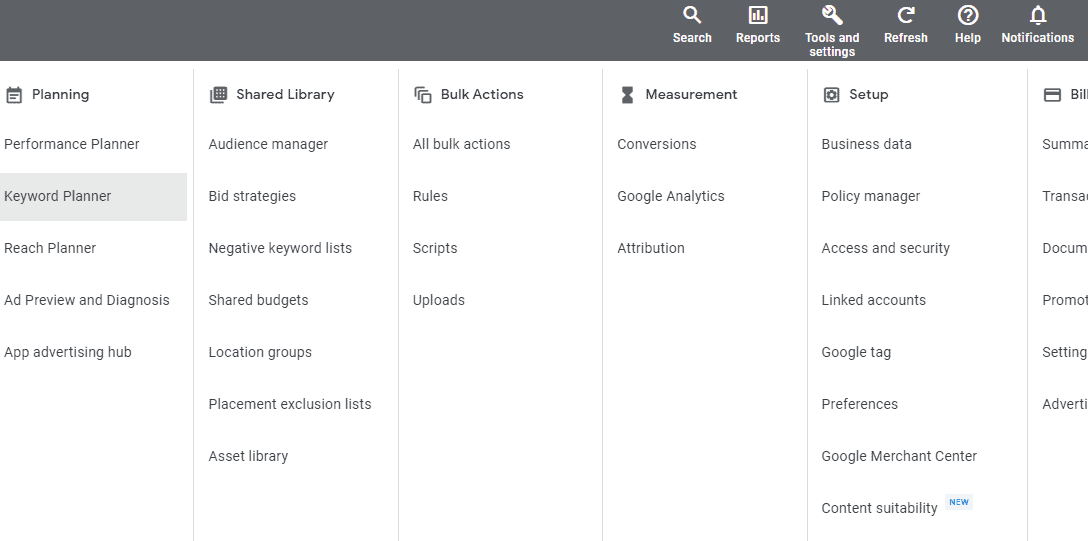Open Bid strategies

pos(252,196)
